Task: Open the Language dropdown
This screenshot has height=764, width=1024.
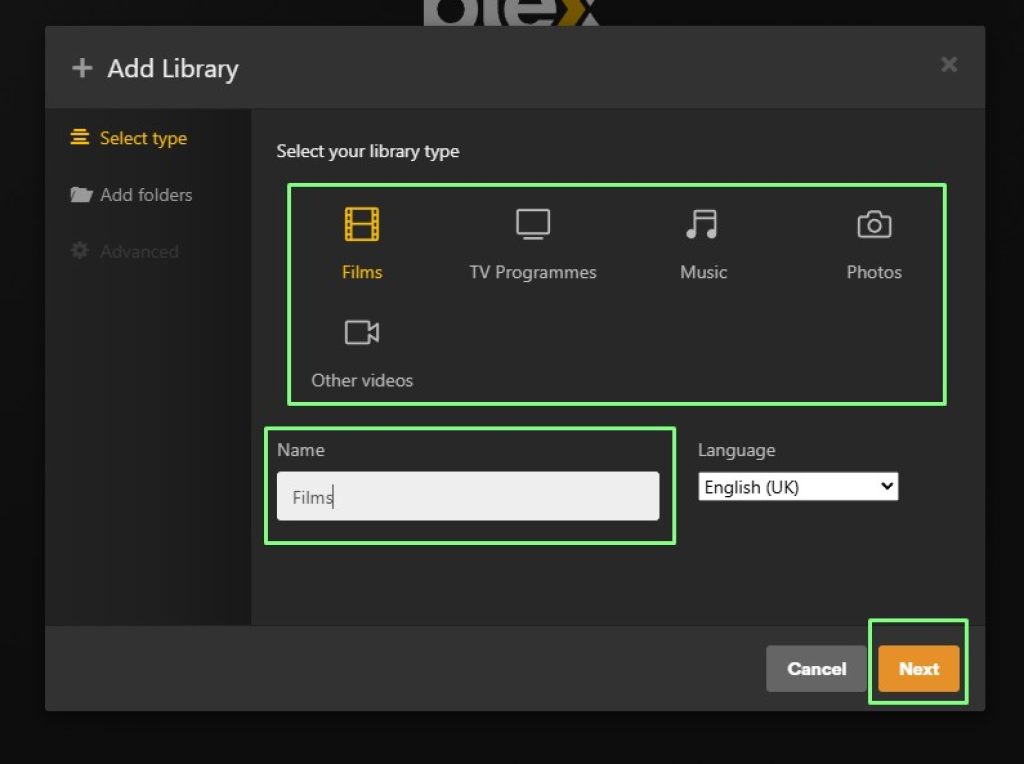Action: (797, 487)
